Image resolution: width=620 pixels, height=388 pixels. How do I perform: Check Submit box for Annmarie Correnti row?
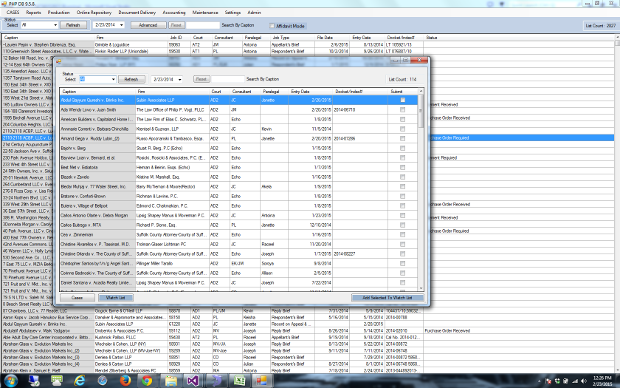point(403,129)
